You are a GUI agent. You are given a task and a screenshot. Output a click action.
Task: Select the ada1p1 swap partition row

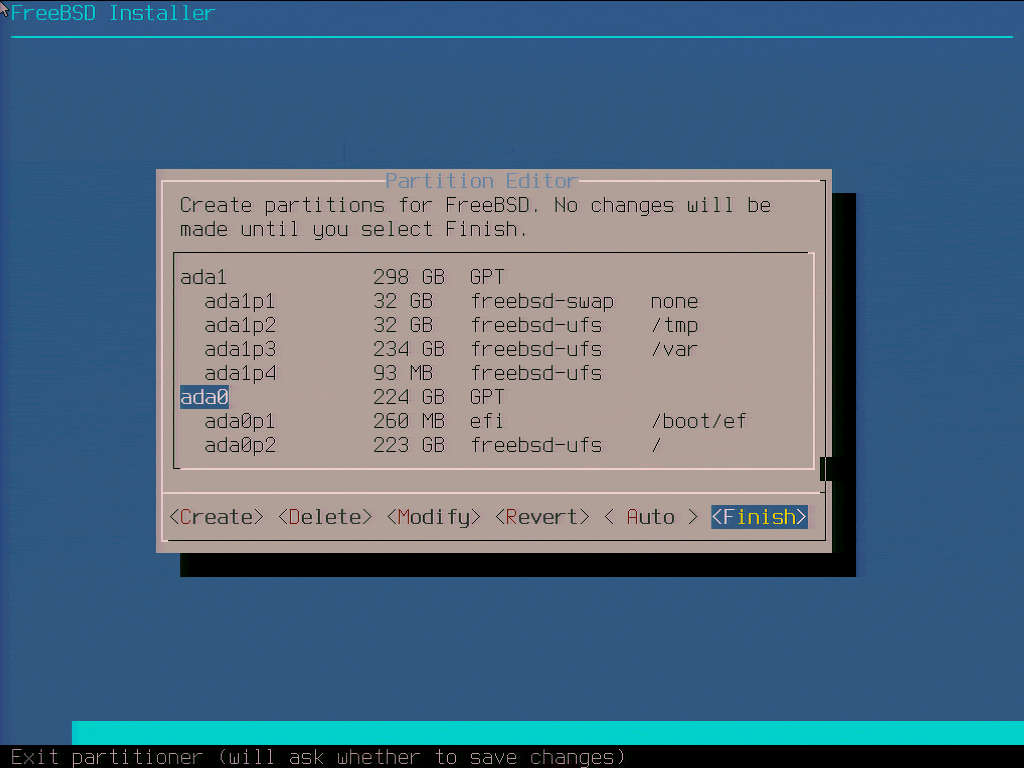click(x=494, y=301)
